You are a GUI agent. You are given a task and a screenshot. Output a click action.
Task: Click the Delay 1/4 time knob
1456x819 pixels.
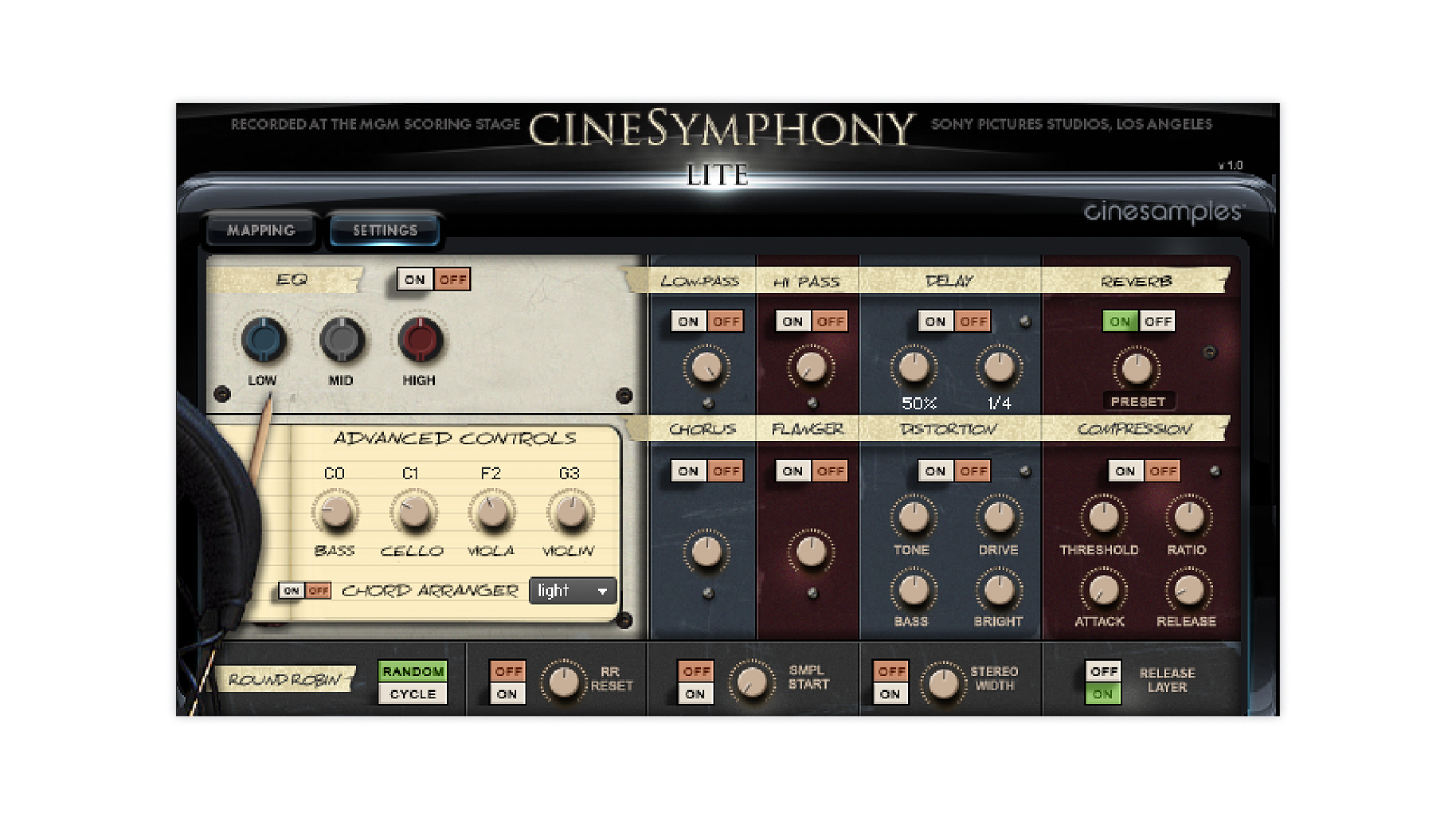998,368
